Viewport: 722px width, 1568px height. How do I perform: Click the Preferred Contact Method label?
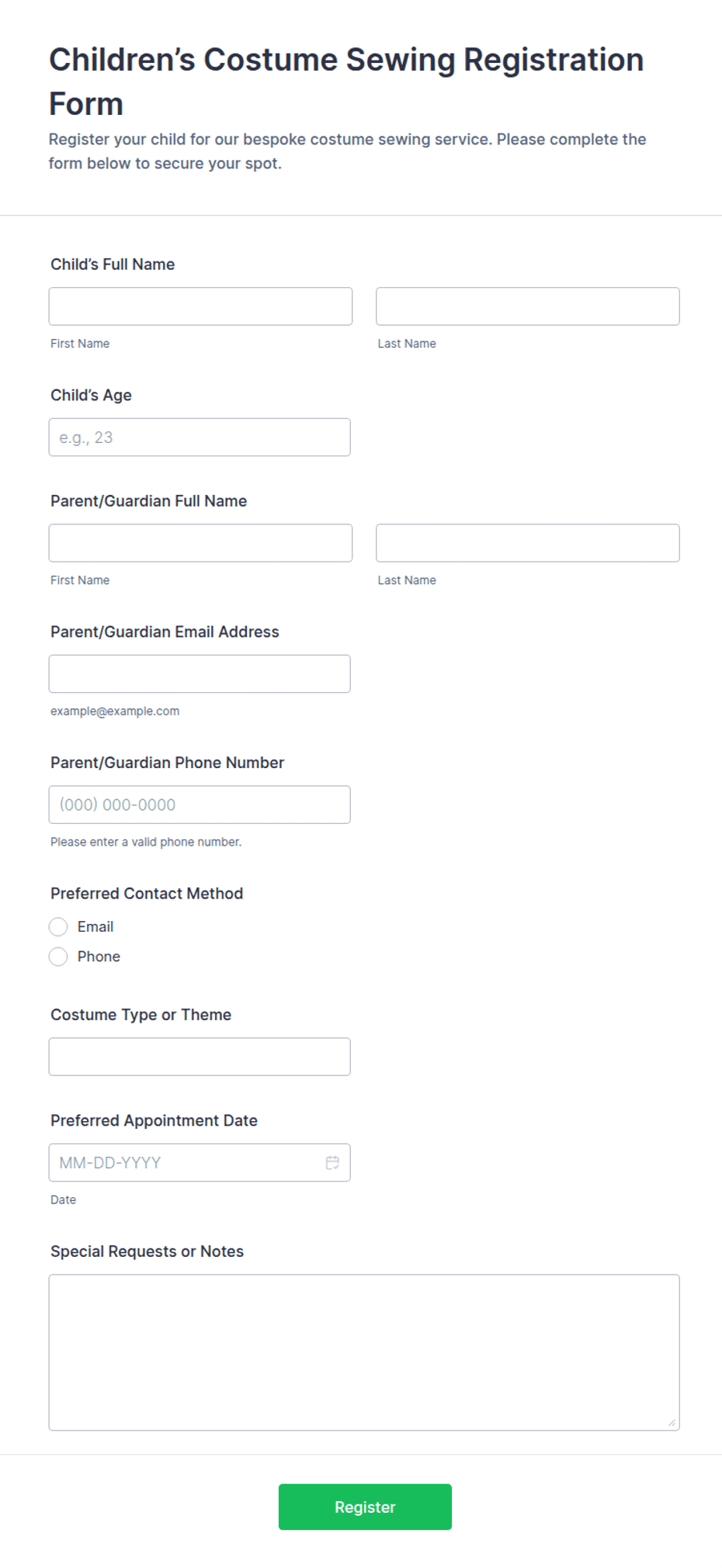point(147,893)
